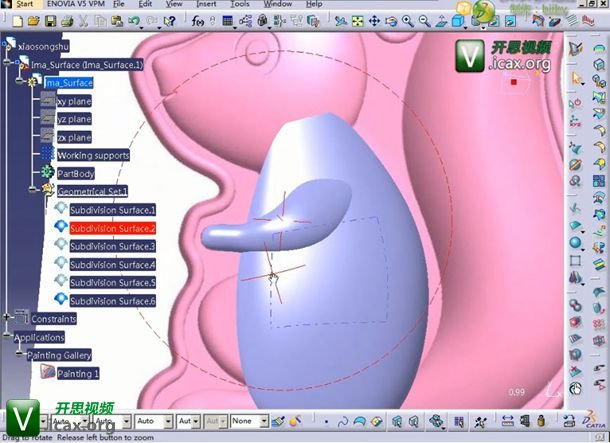This screenshot has height=443, width=610.
Task: Open the Window menu
Action: click(278, 4)
